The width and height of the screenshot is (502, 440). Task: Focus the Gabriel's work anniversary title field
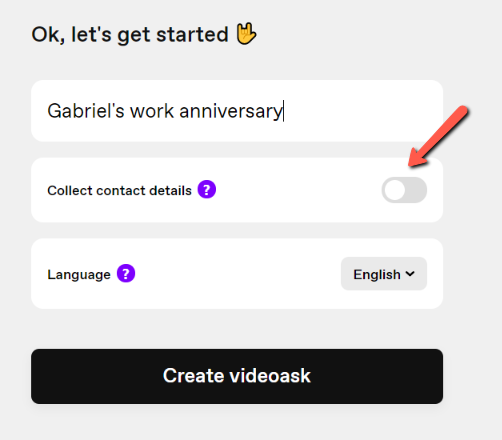(x=237, y=111)
